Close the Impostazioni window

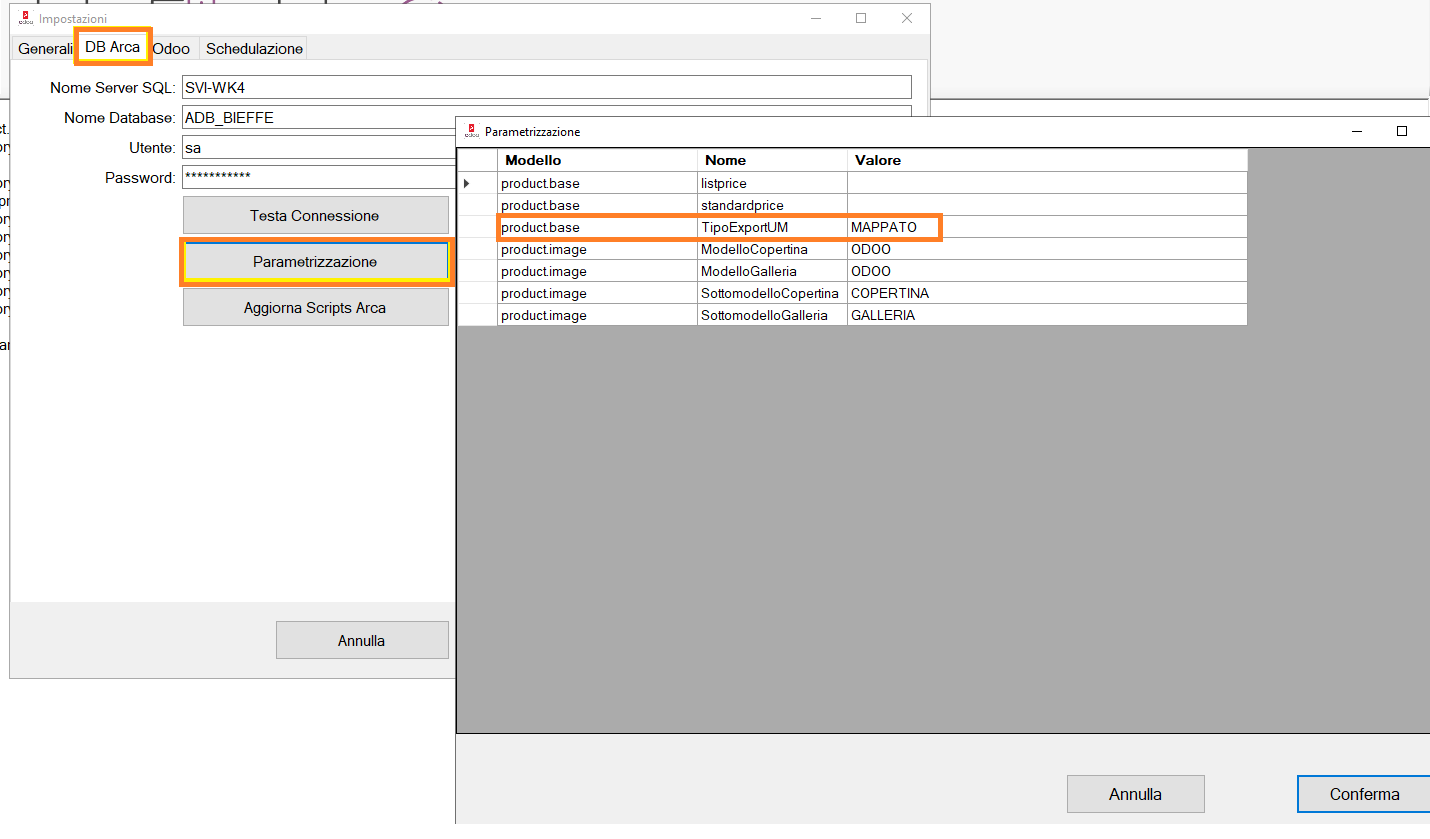click(x=906, y=18)
